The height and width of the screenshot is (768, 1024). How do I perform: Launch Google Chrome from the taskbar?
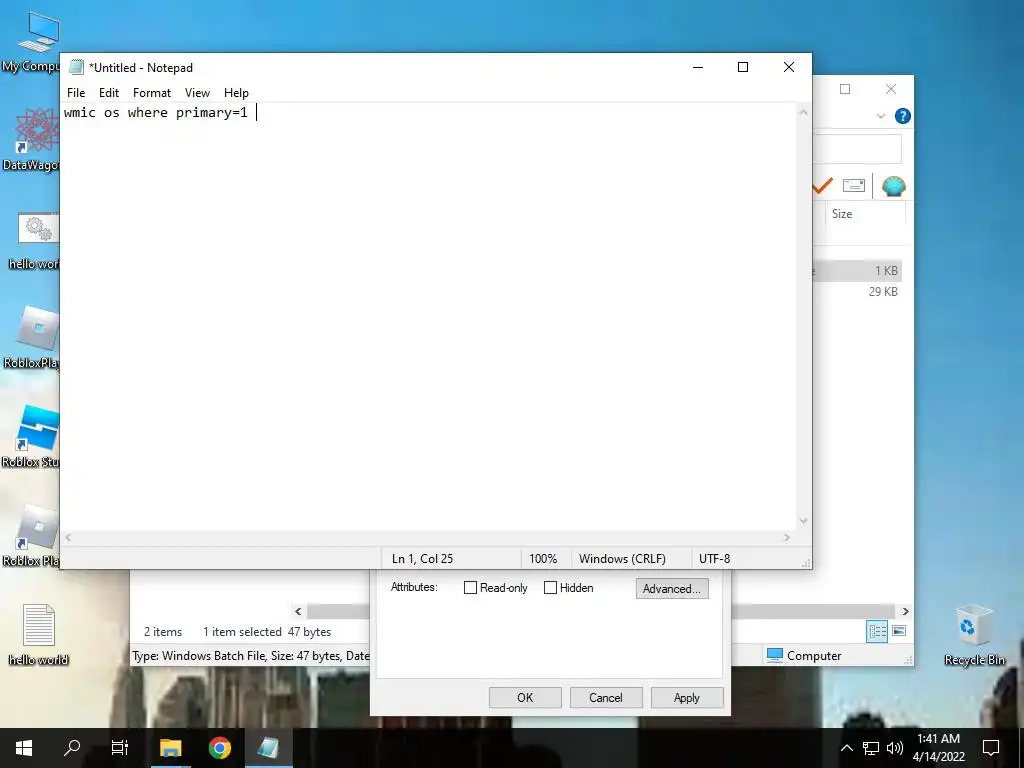click(x=219, y=748)
